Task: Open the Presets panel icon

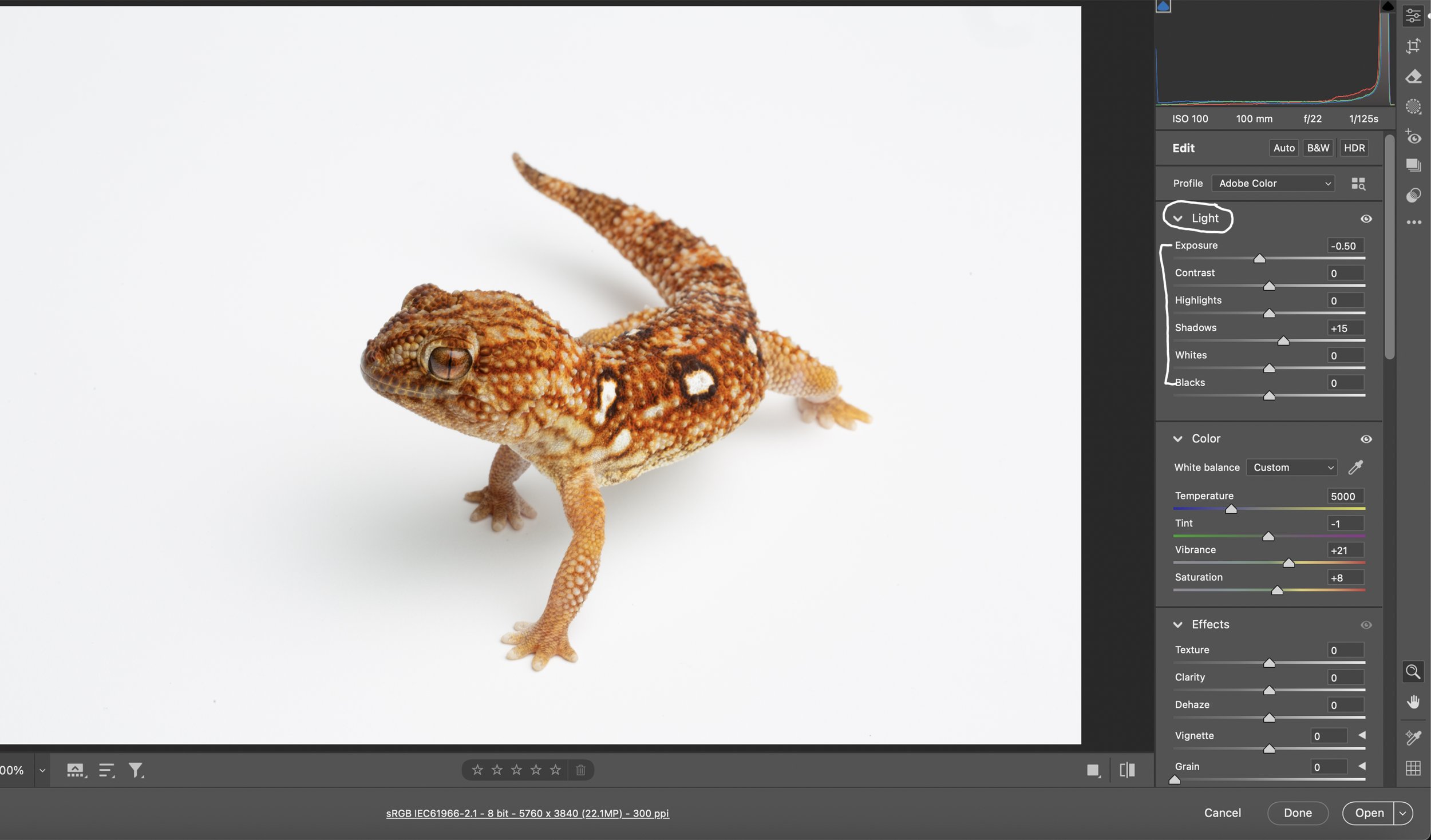Action: [x=1413, y=195]
